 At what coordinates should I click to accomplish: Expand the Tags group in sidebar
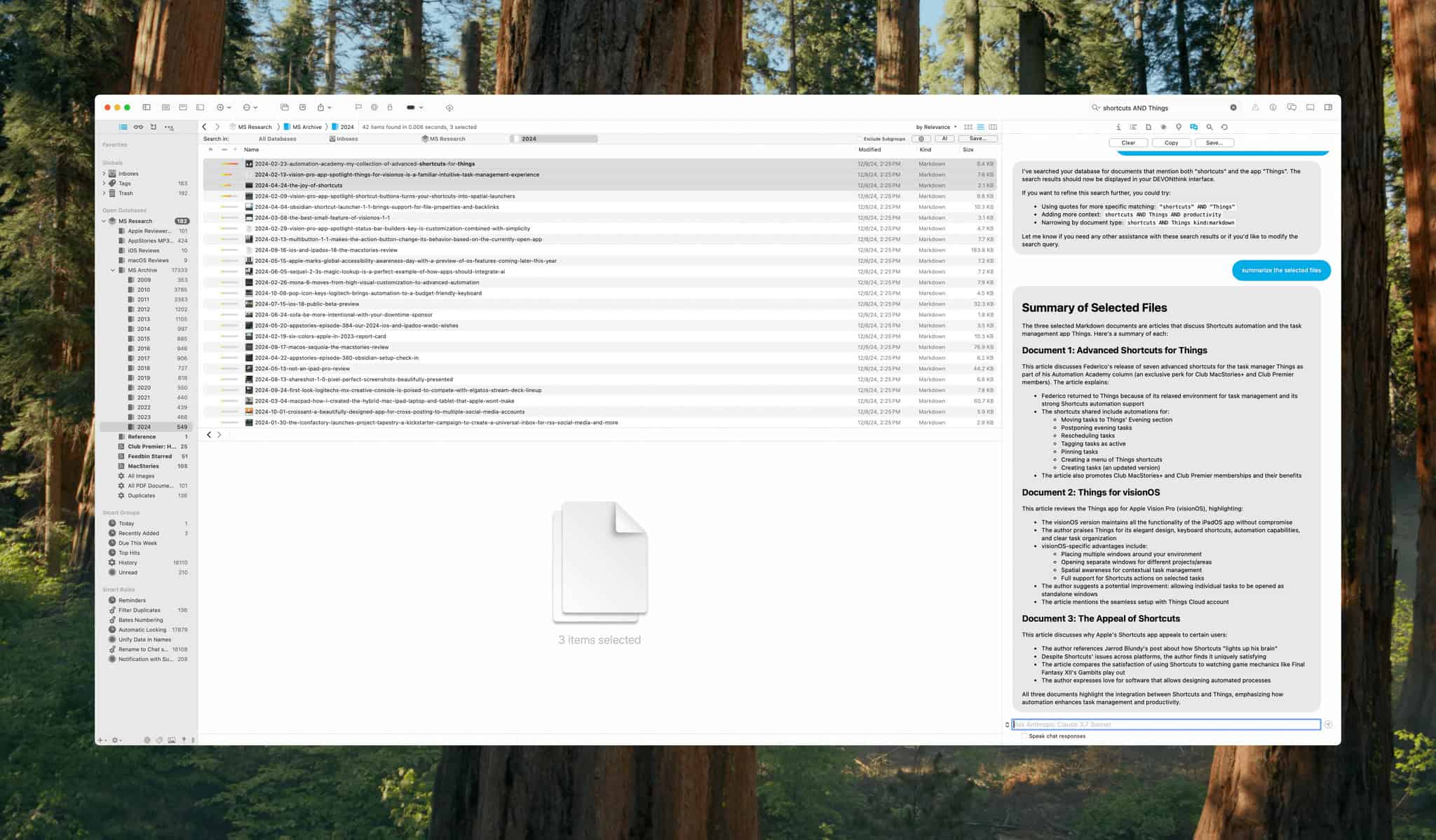click(x=104, y=183)
